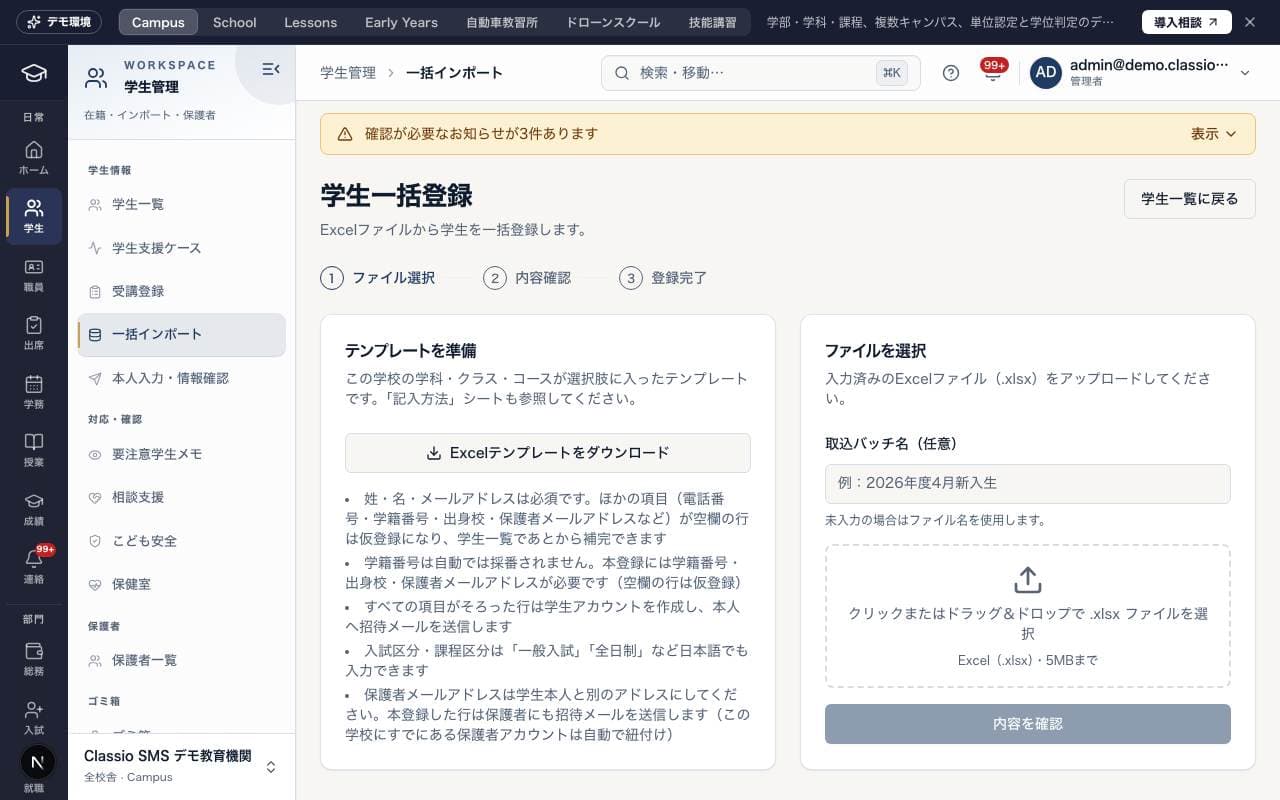Switch to the 自動車教習所 tab
The image size is (1280, 800).
(502, 22)
